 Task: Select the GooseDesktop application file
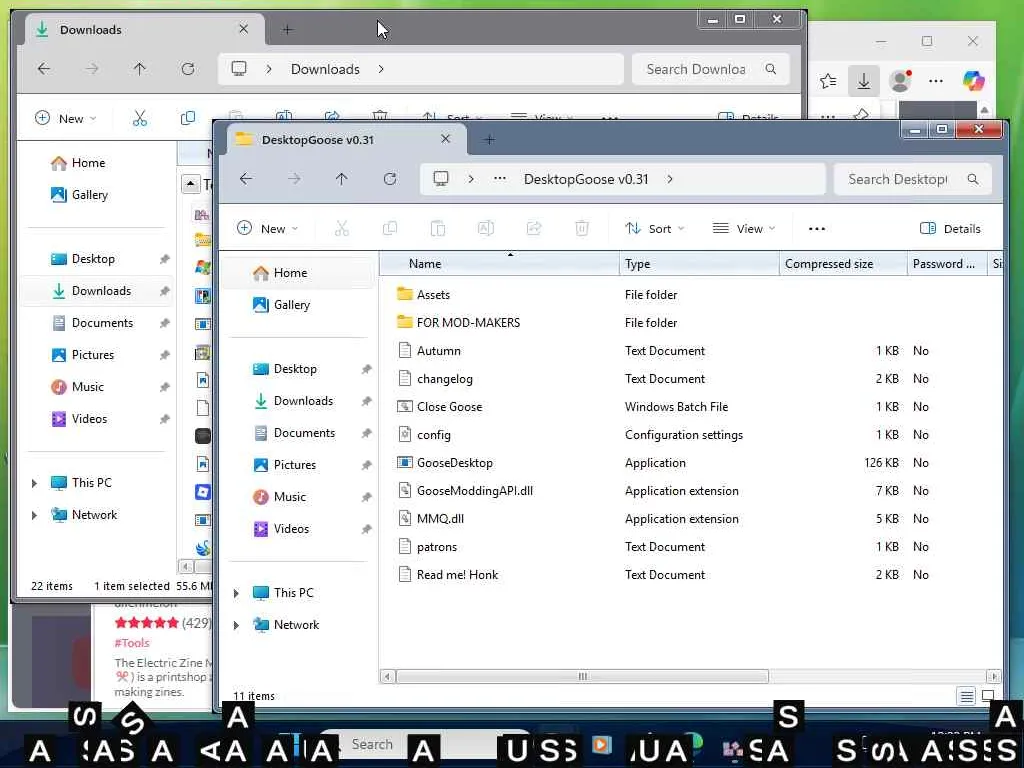(x=445, y=463)
